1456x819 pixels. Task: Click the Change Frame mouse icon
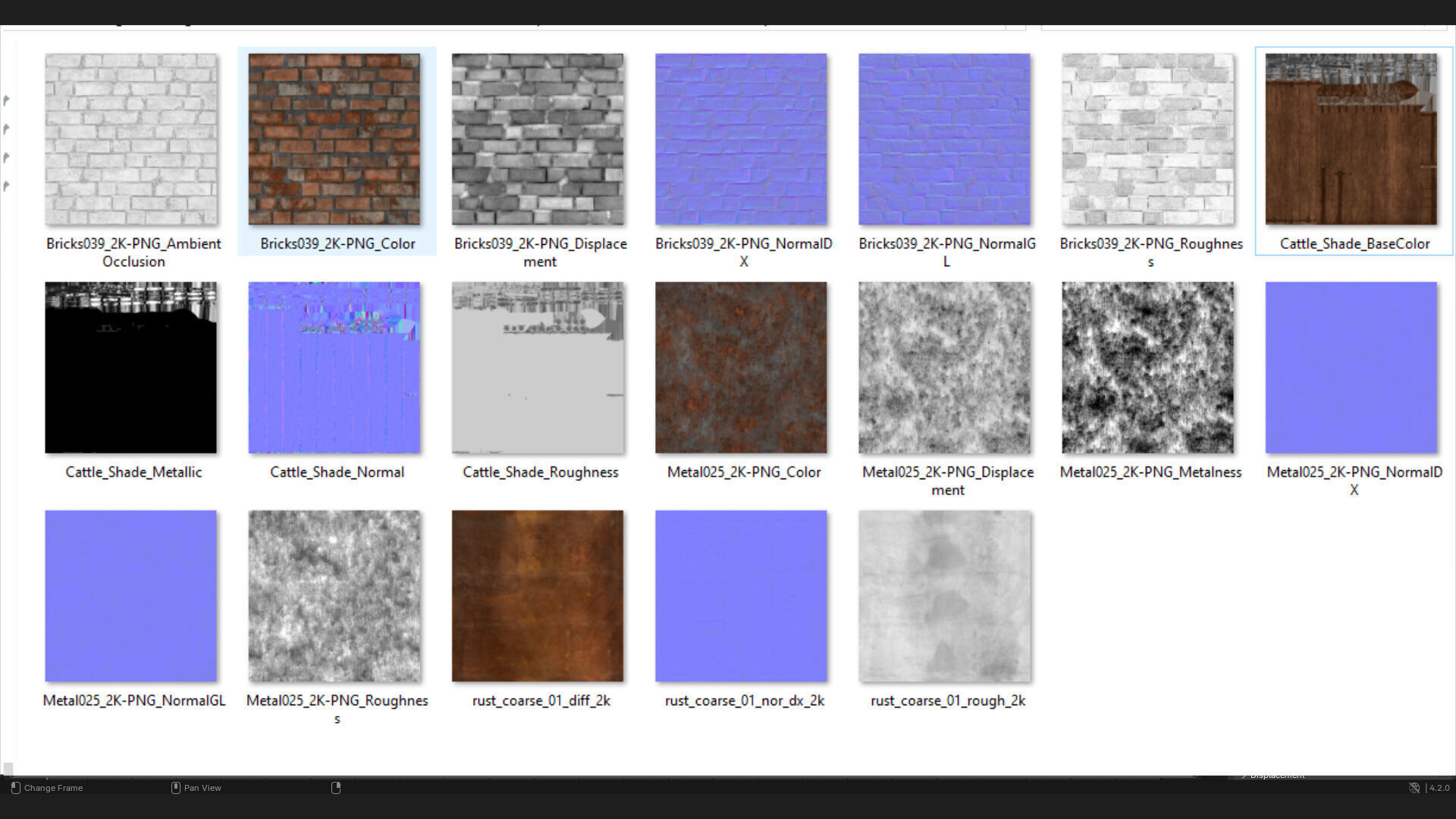(15, 788)
